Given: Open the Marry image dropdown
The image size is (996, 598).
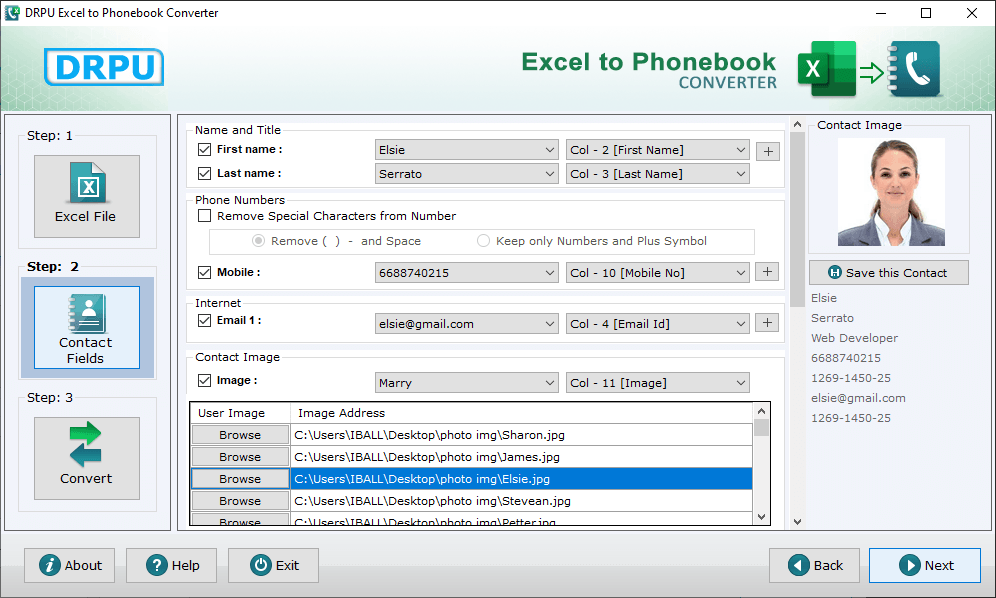Looking at the screenshot, I should (466, 383).
